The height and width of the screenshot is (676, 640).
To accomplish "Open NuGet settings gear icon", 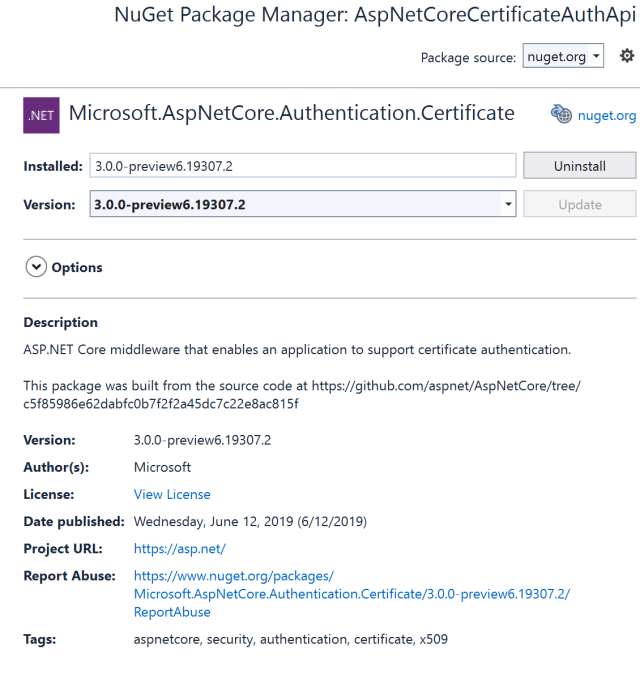I will pyautogui.click(x=627, y=56).
